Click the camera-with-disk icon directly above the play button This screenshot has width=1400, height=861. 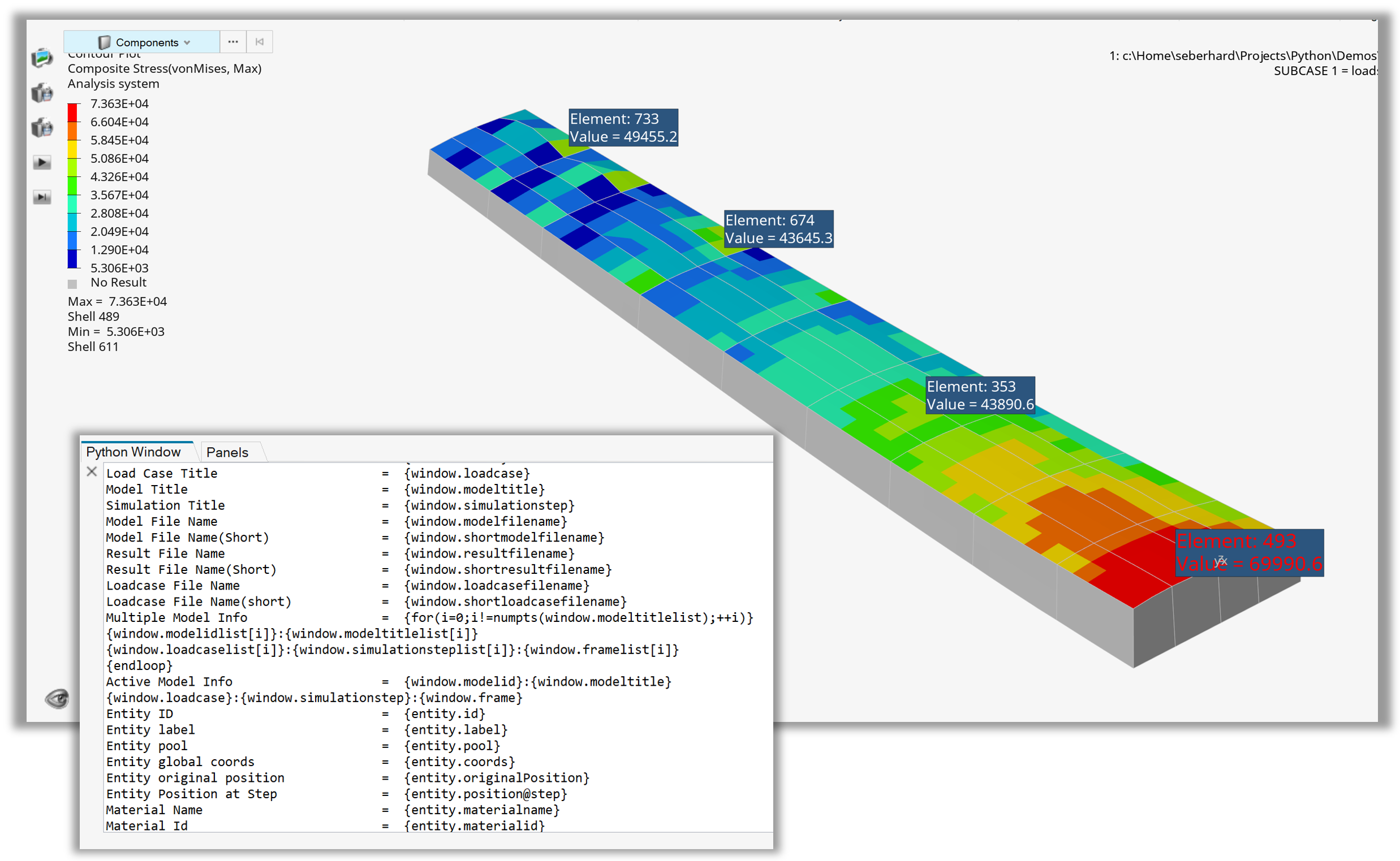click(42, 128)
